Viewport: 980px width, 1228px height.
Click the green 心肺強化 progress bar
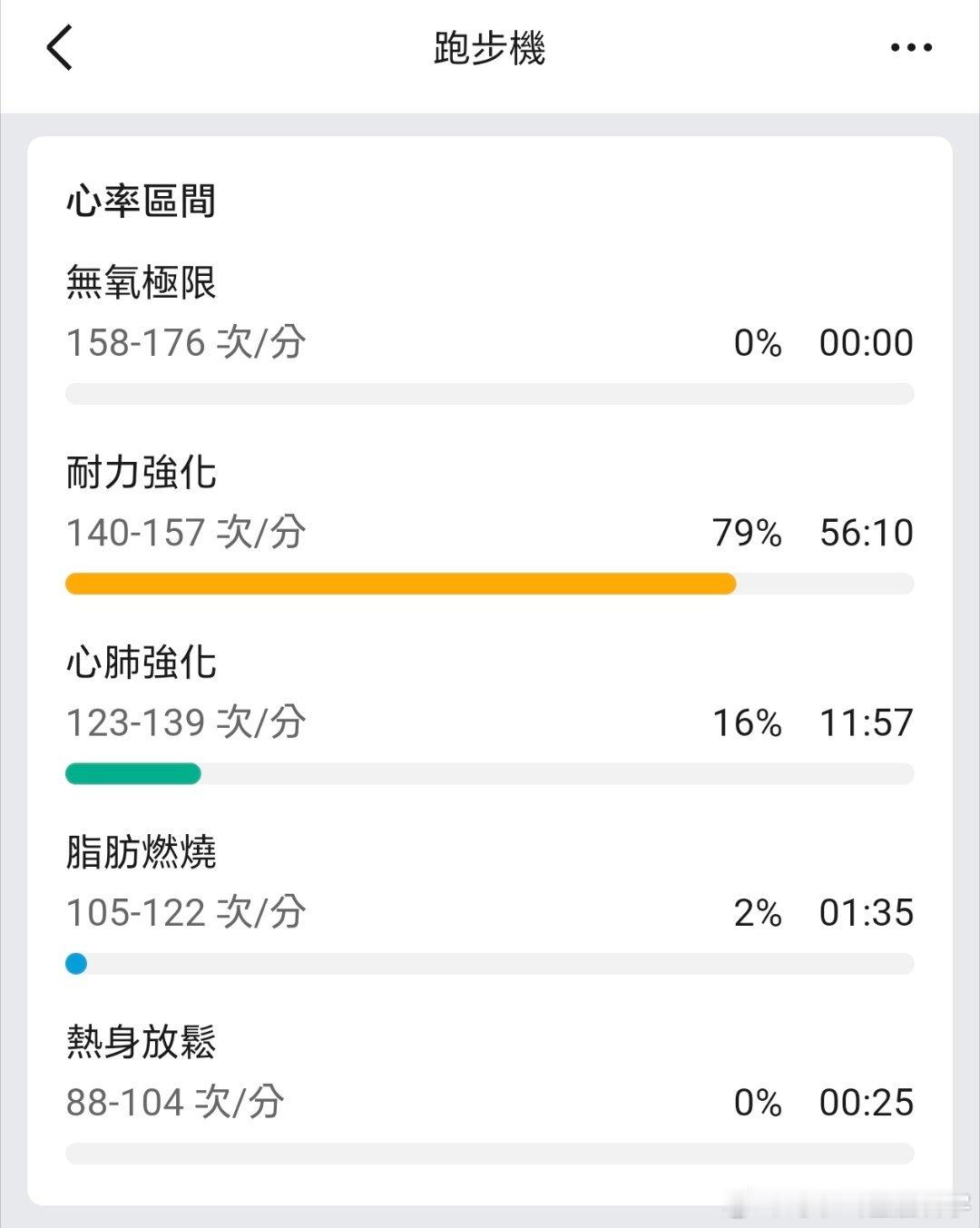pos(133,773)
